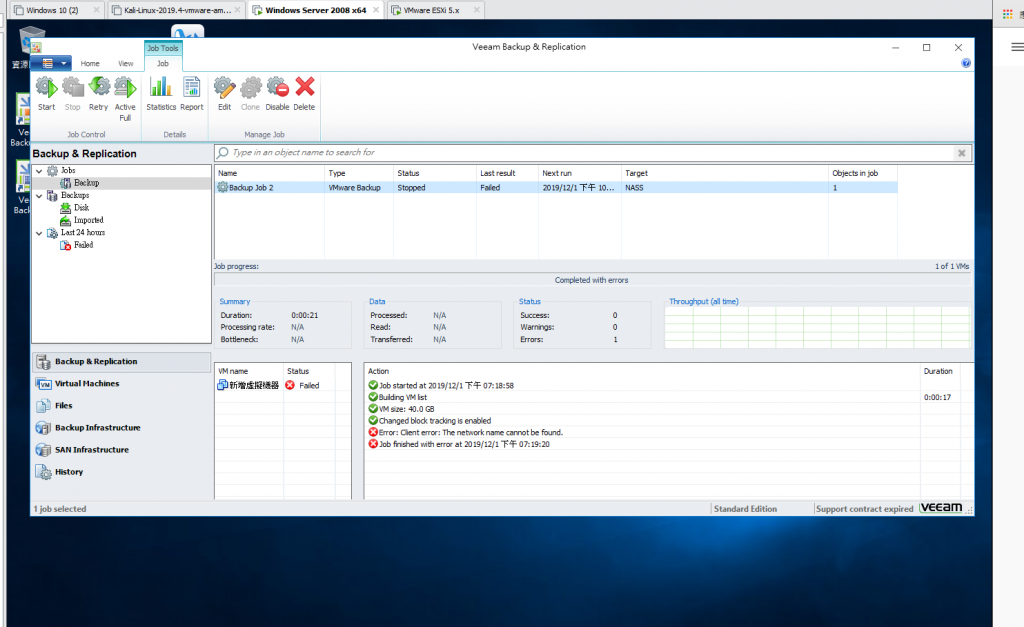Select Backups in the tree
1024x627 pixels.
74,195
